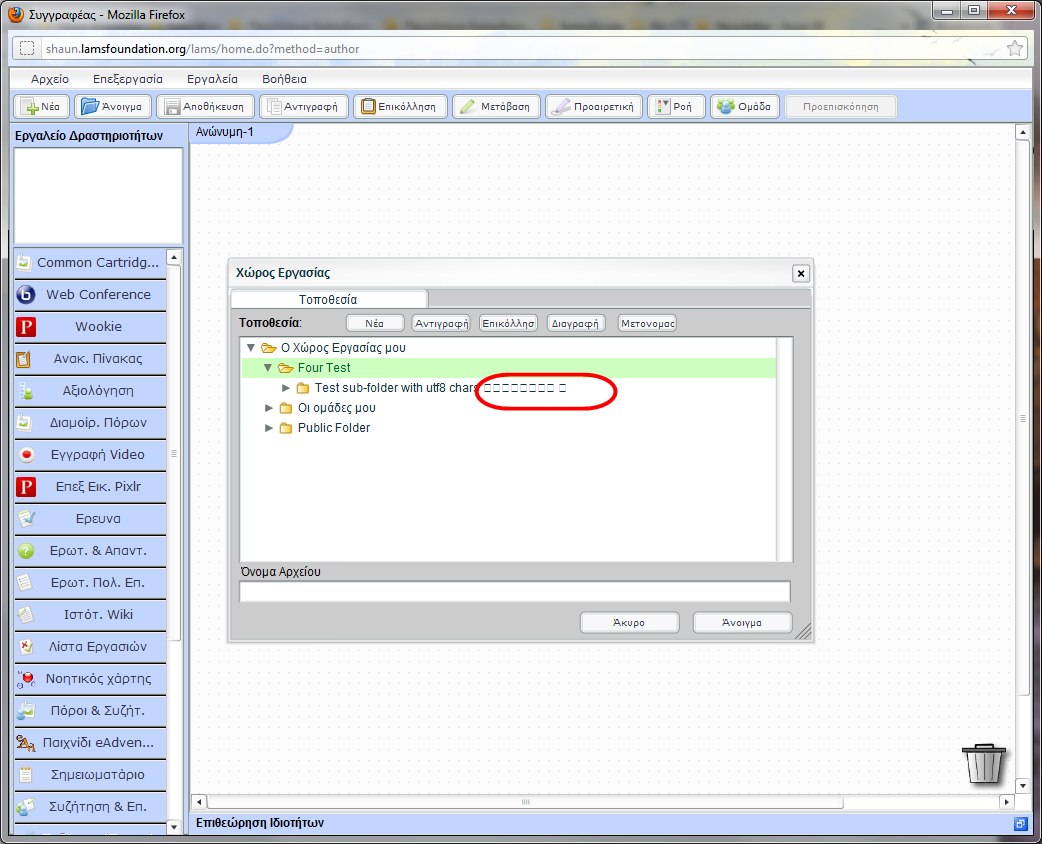Screen dimensions: 1042x844
Task: Open the Αρχείο menu
Action: point(50,79)
